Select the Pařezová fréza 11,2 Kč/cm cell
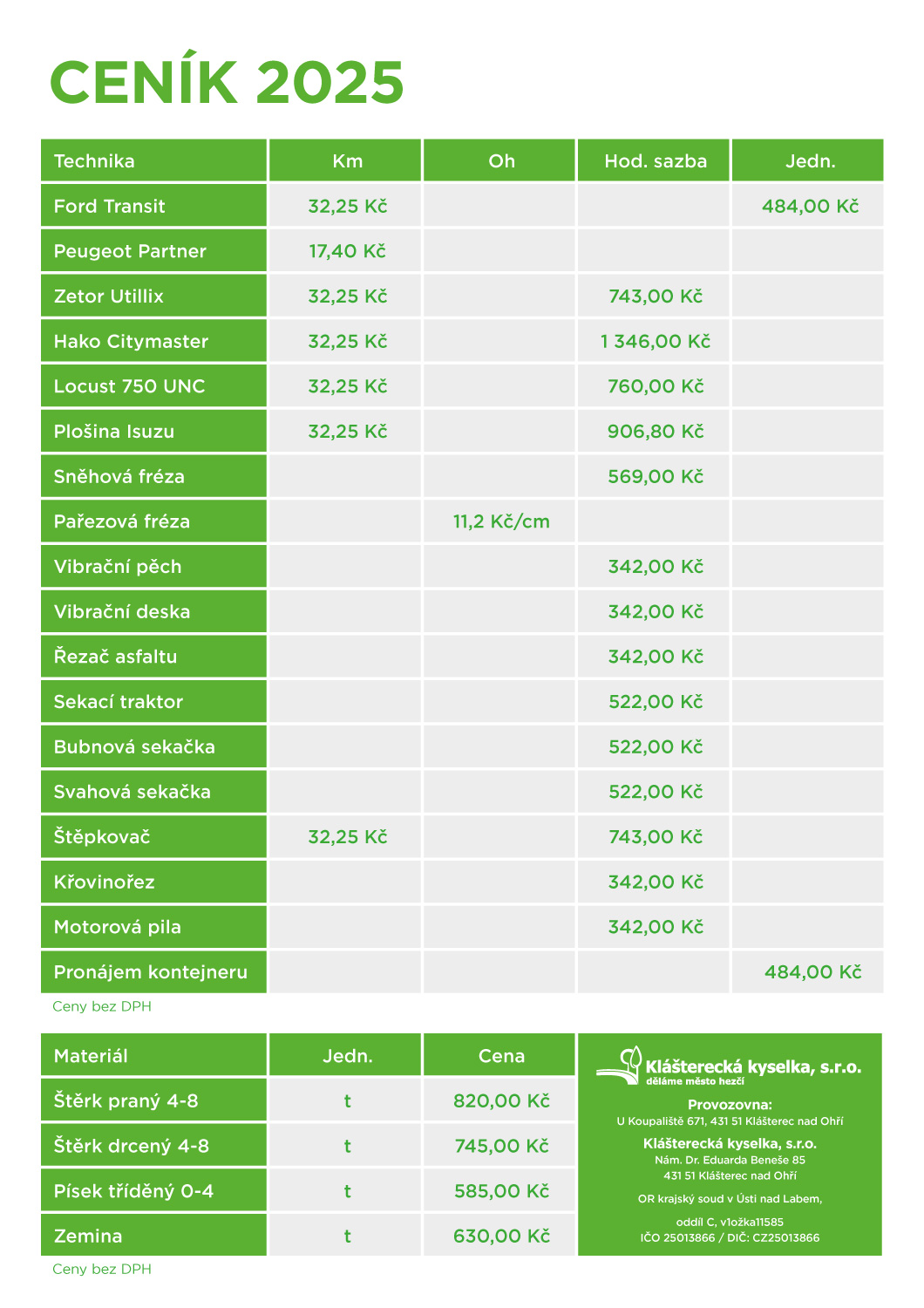 pyautogui.click(x=501, y=521)
